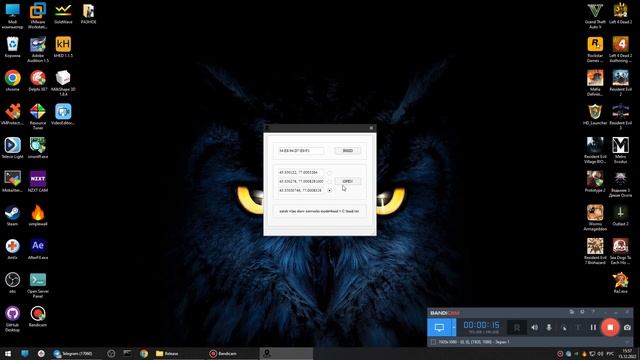Screen dimensions: 640x360
Task: Open NZXT CAM desktop icon
Action: click(x=38, y=182)
